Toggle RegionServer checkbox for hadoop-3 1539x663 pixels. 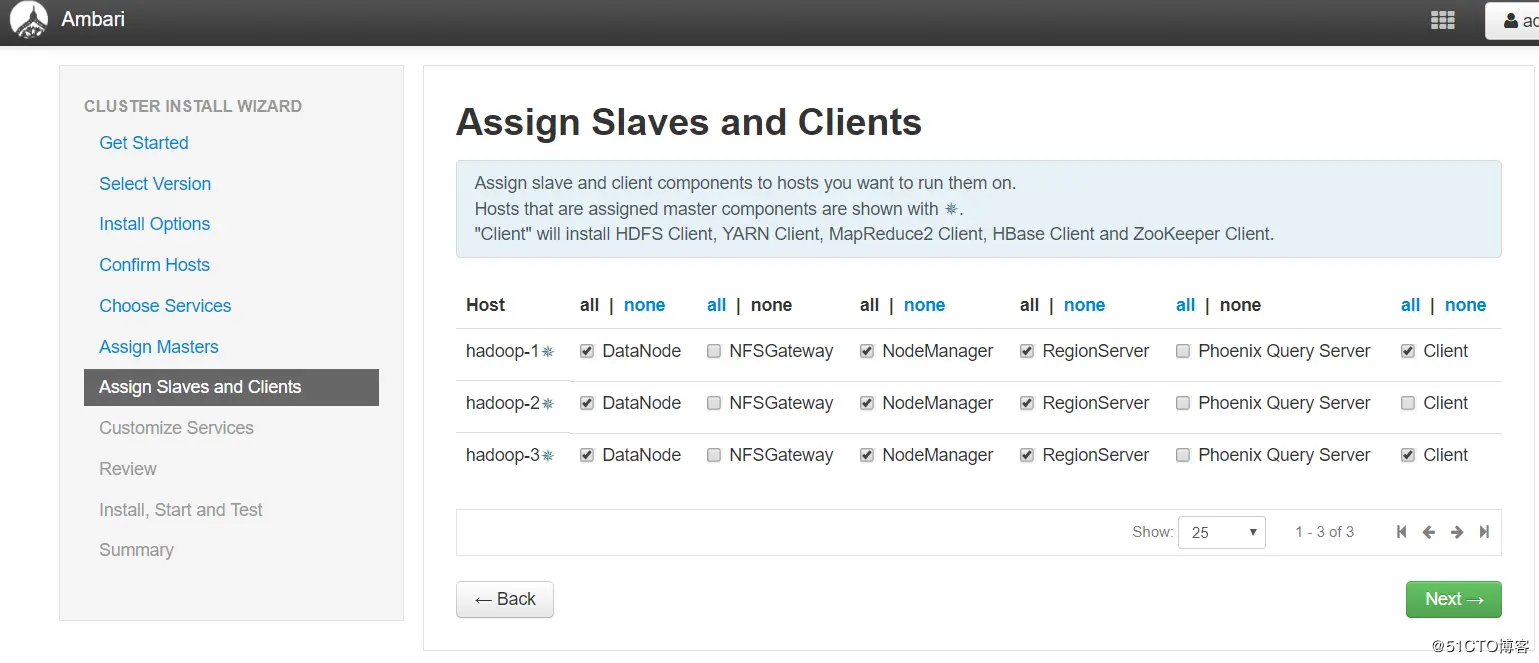coord(1027,455)
